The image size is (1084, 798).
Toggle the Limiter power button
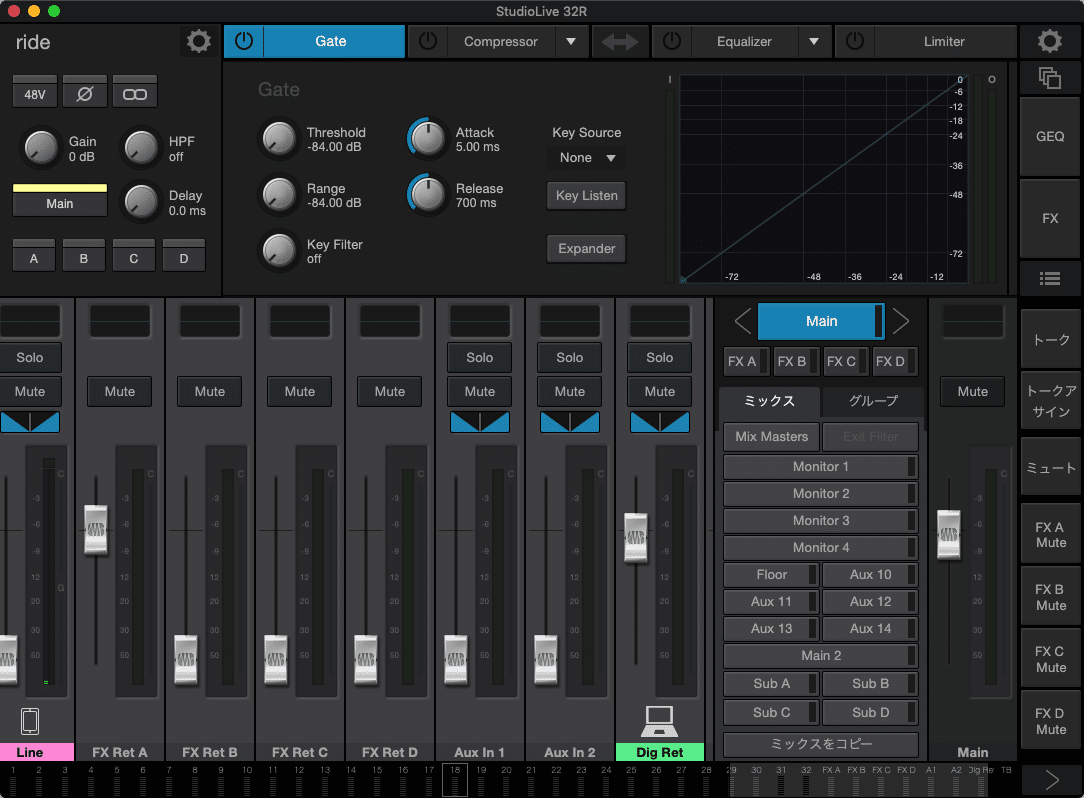click(855, 42)
